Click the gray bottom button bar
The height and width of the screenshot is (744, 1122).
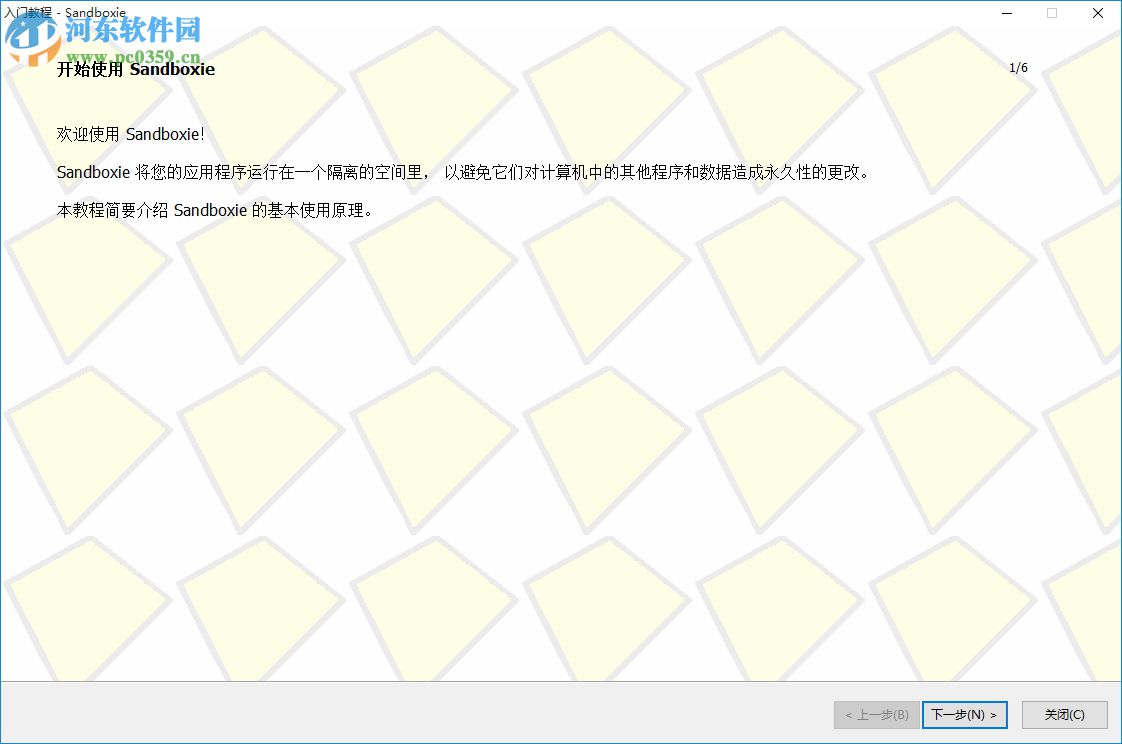[x=400, y=714]
